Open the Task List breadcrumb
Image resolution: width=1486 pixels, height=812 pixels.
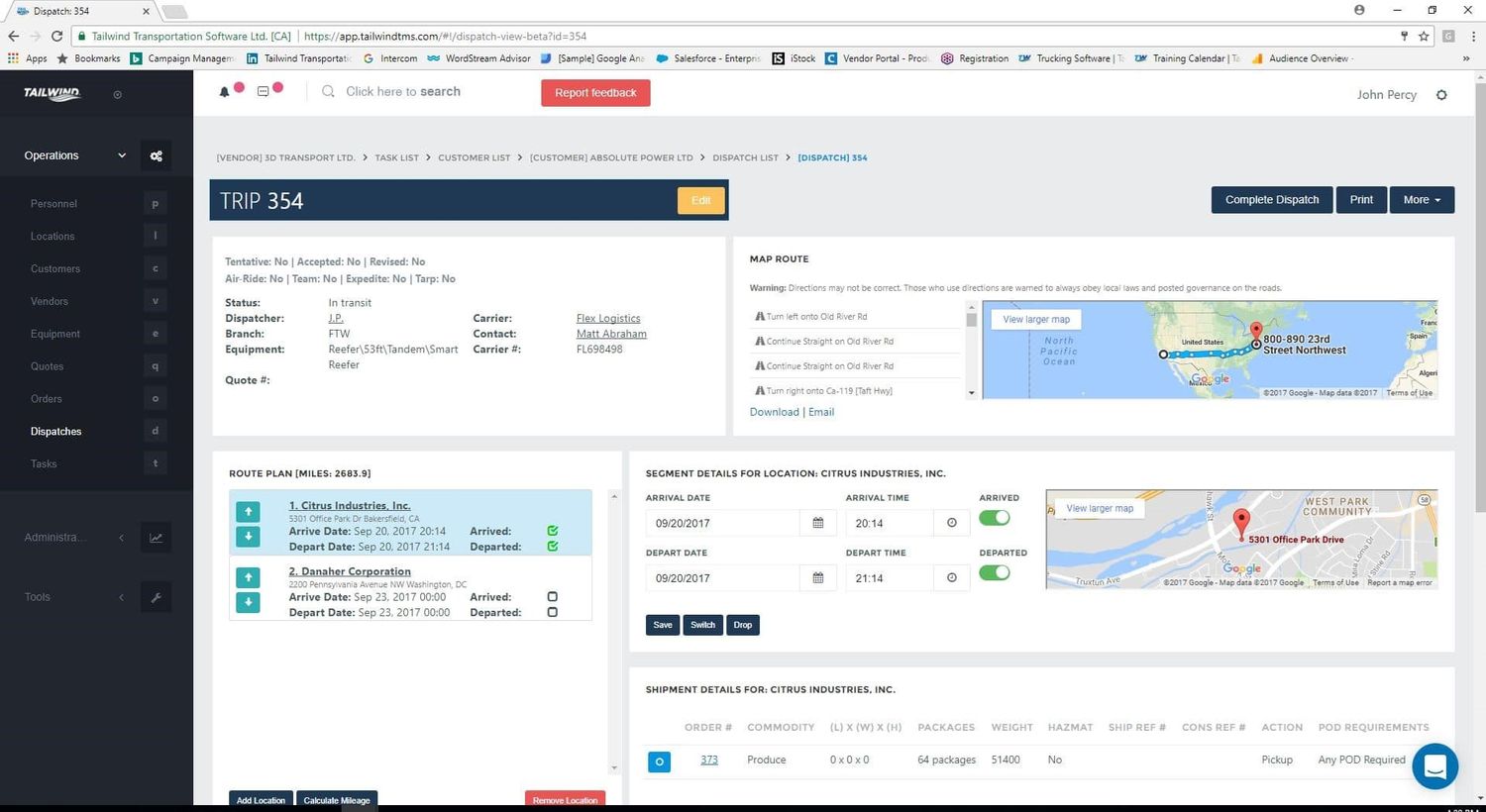(x=397, y=157)
